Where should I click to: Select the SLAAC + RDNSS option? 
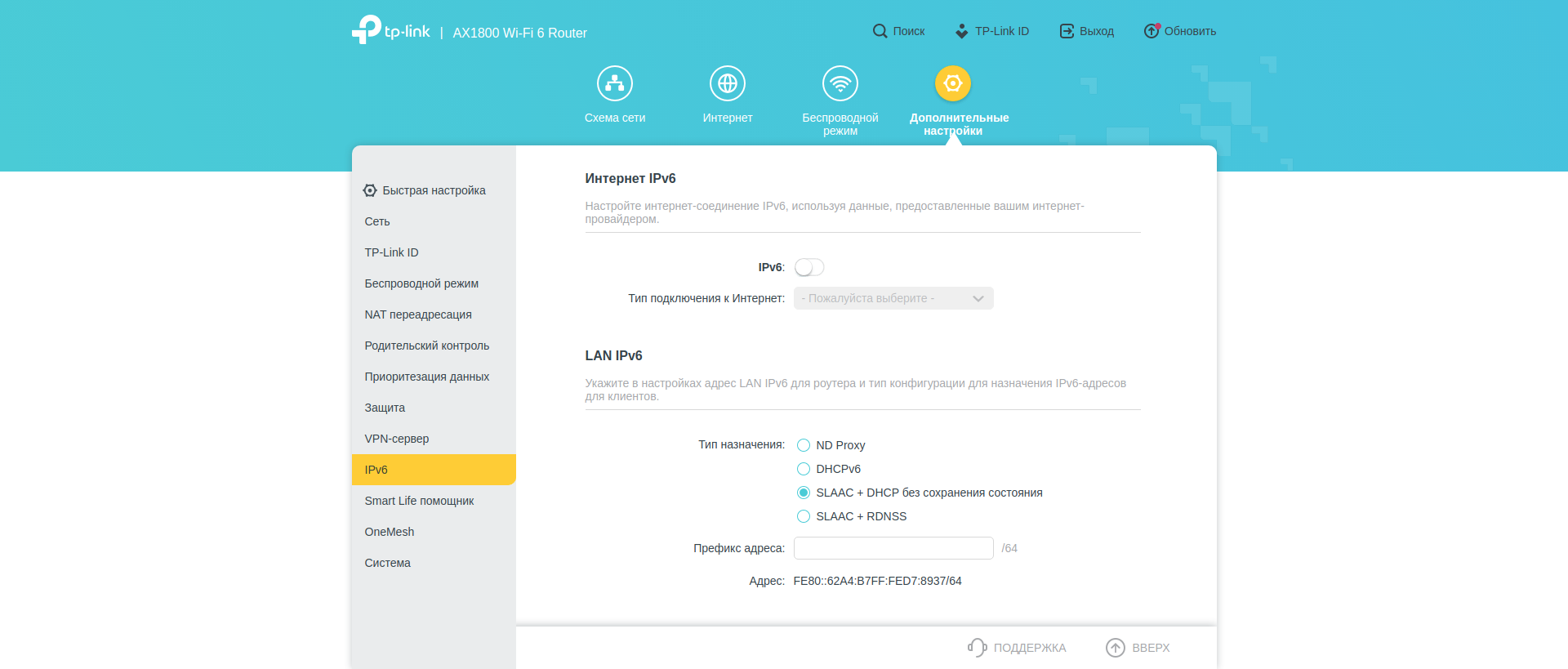coord(804,516)
